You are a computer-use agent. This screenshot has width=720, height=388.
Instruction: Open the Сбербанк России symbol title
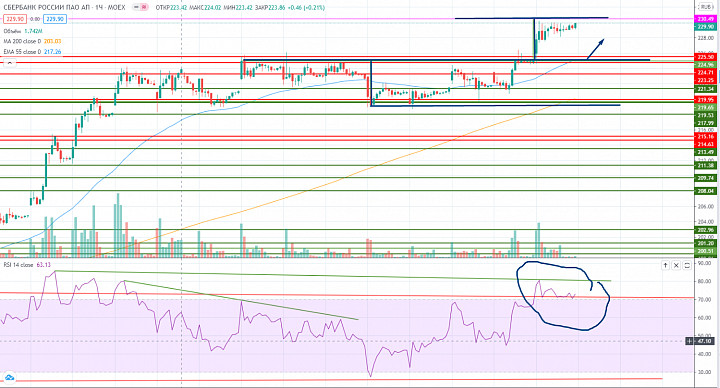coord(64,7)
